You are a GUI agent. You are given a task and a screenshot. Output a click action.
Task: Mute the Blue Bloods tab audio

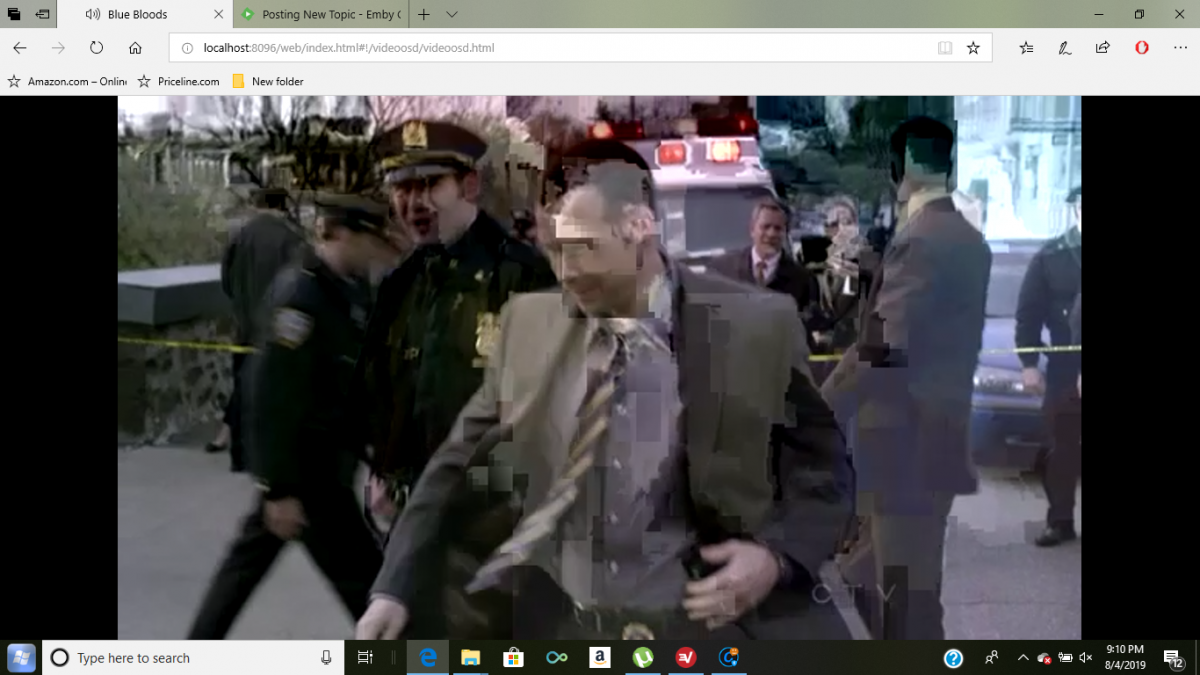coord(93,15)
